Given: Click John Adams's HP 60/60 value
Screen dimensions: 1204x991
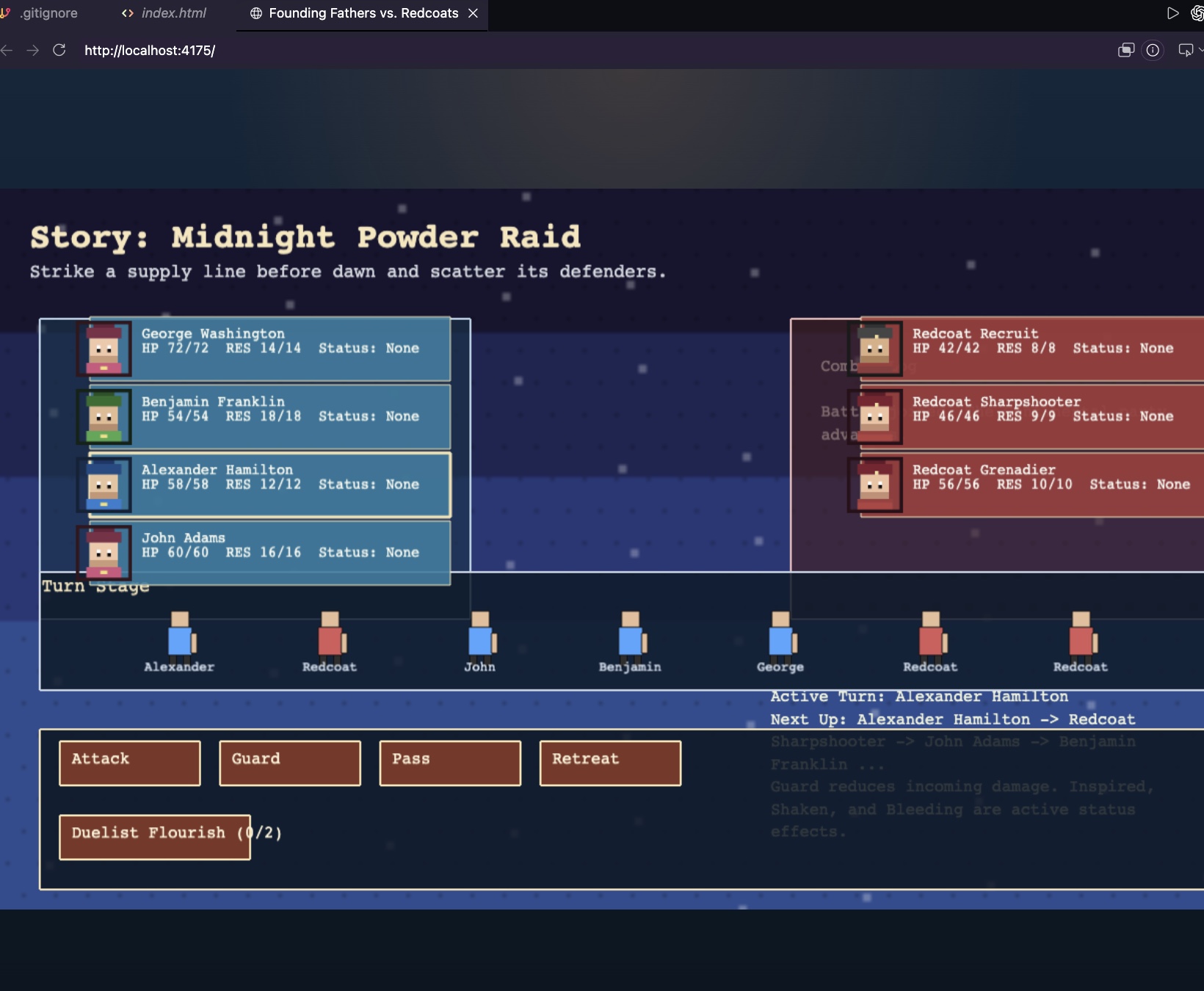Looking at the screenshot, I should click(x=175, y=552).
